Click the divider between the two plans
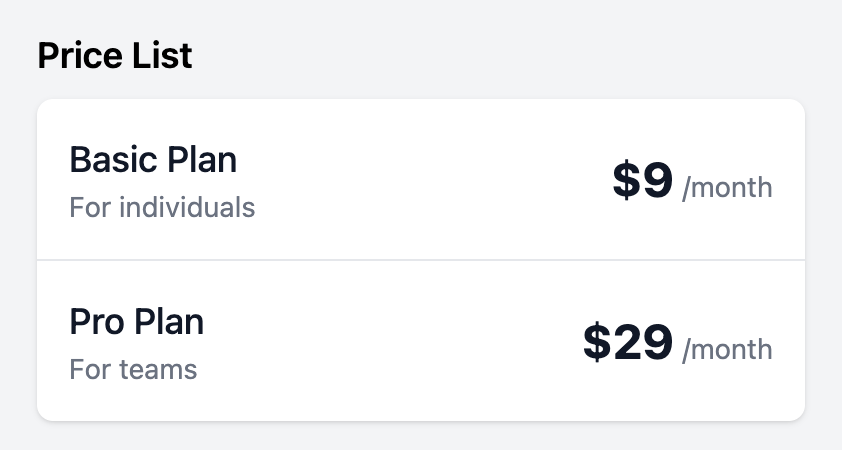 point(421,260)
